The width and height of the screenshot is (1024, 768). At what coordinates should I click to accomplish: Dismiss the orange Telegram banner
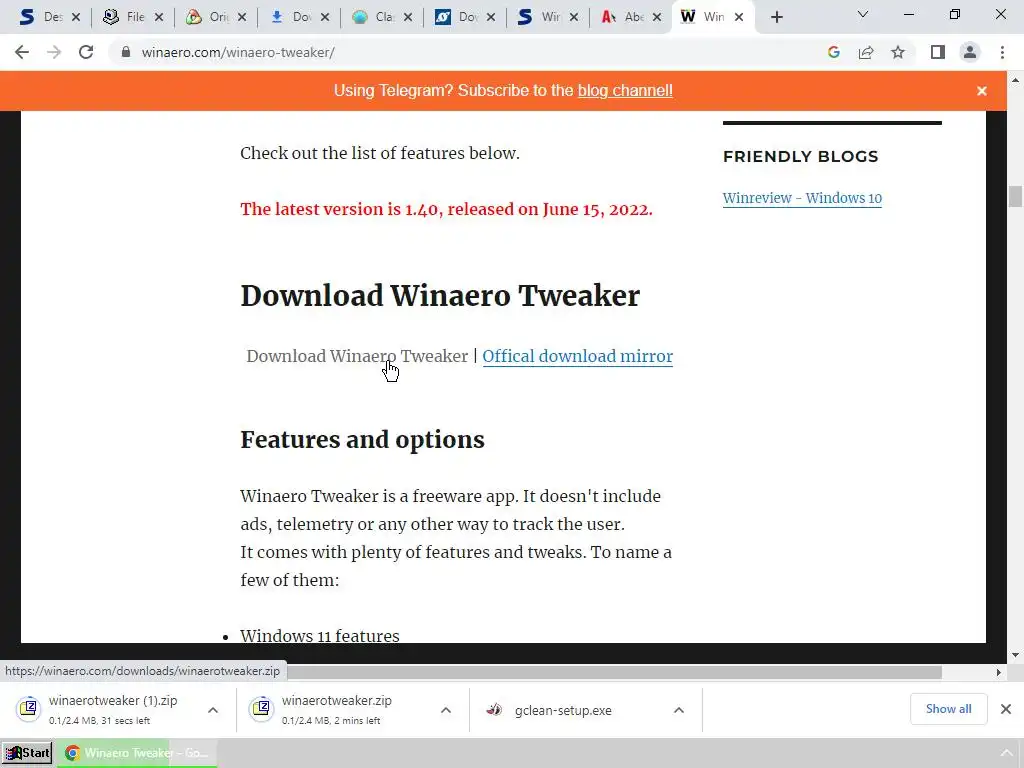pos(982,91)
